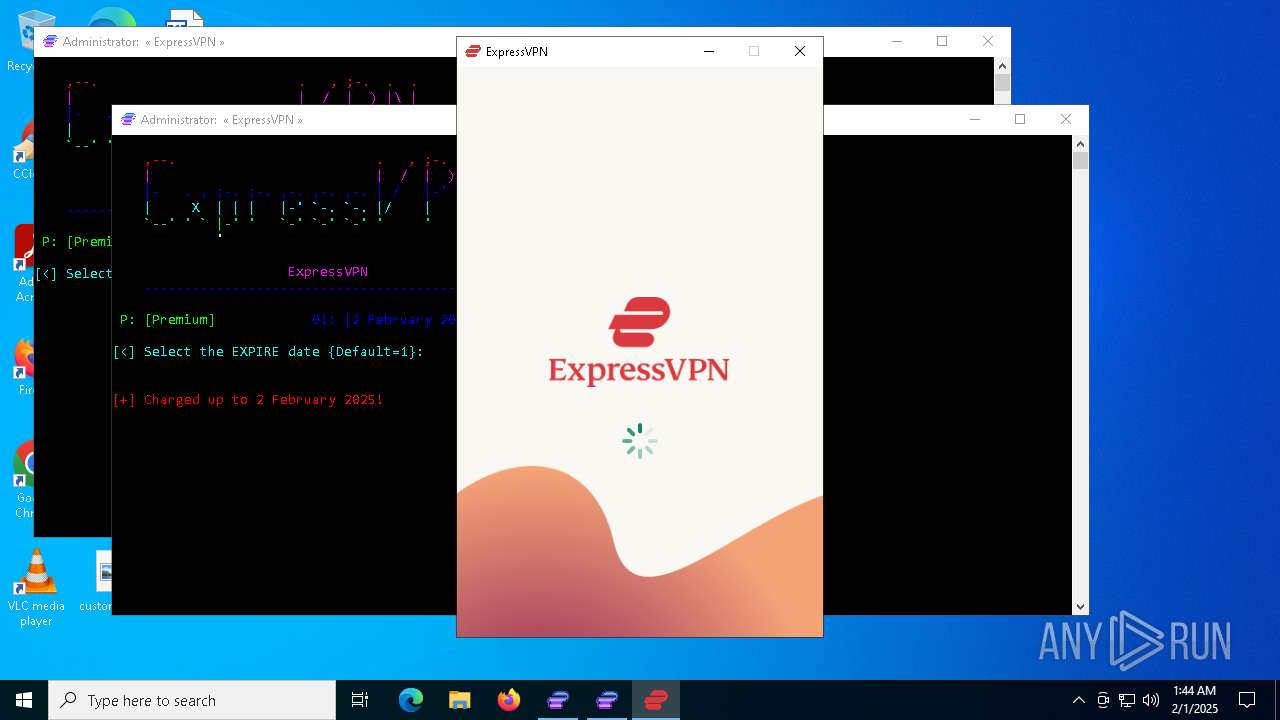Click the front console window's title icon
1280x720 pixels.
point(128,120)
